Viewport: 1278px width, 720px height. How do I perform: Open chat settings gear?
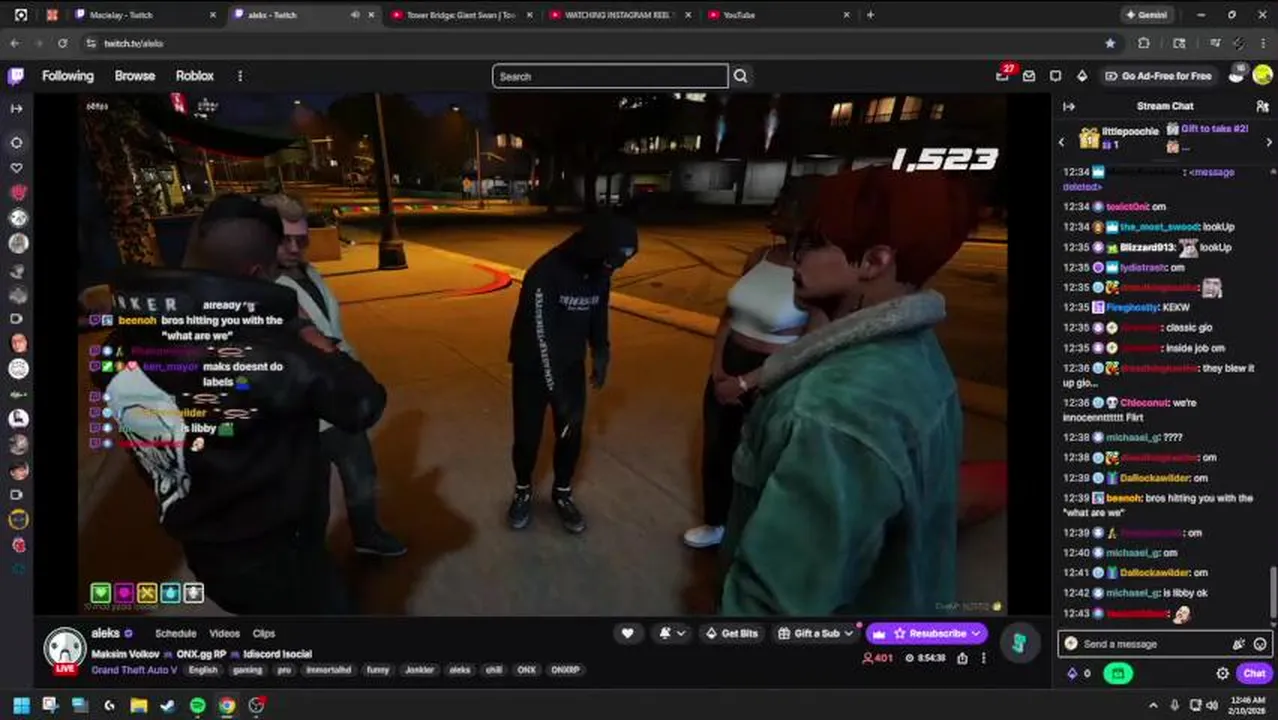pos(1222,674)
